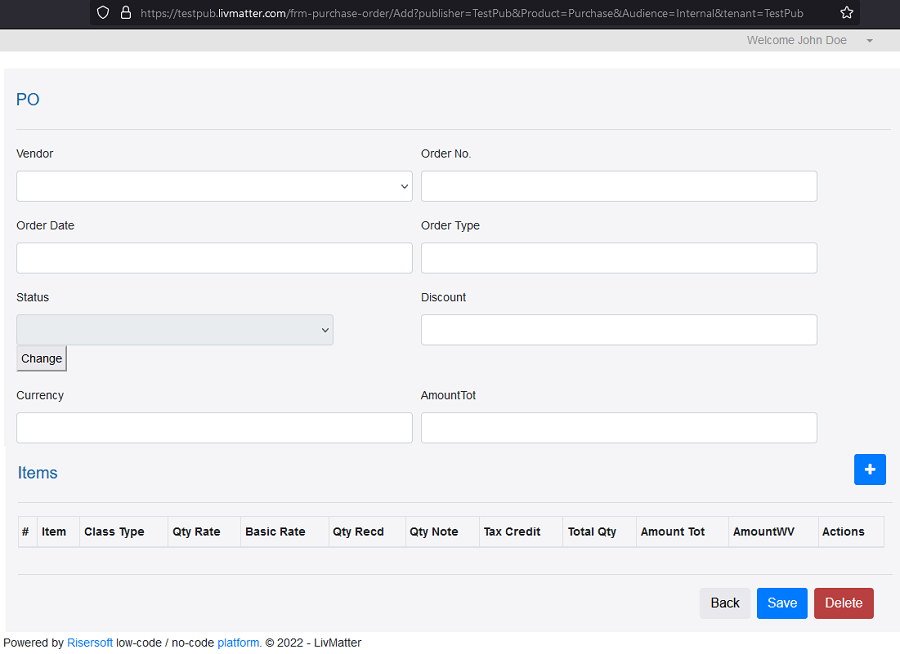Focus the Order No. input field
900x654 pixels.
pyautogui.click(x=619, y=186)
